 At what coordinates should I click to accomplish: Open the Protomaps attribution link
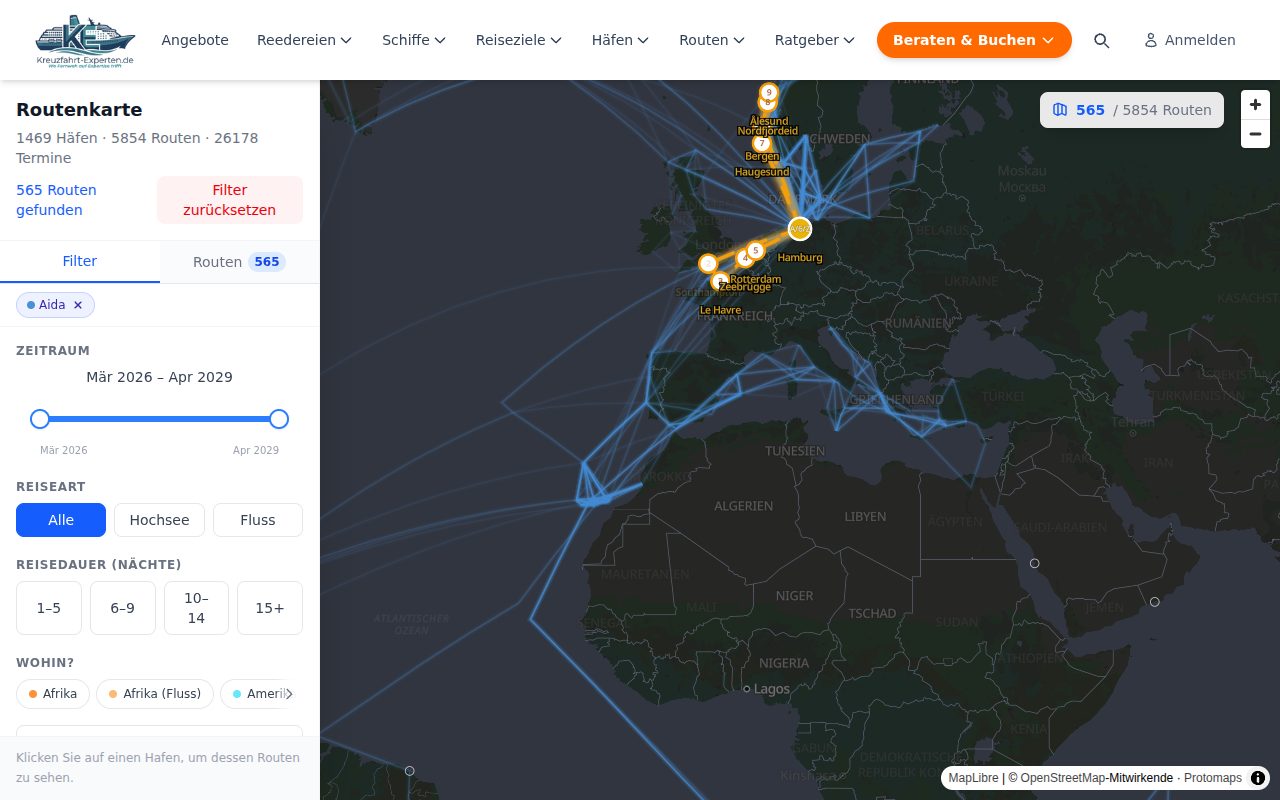[x=1213, y=778]
